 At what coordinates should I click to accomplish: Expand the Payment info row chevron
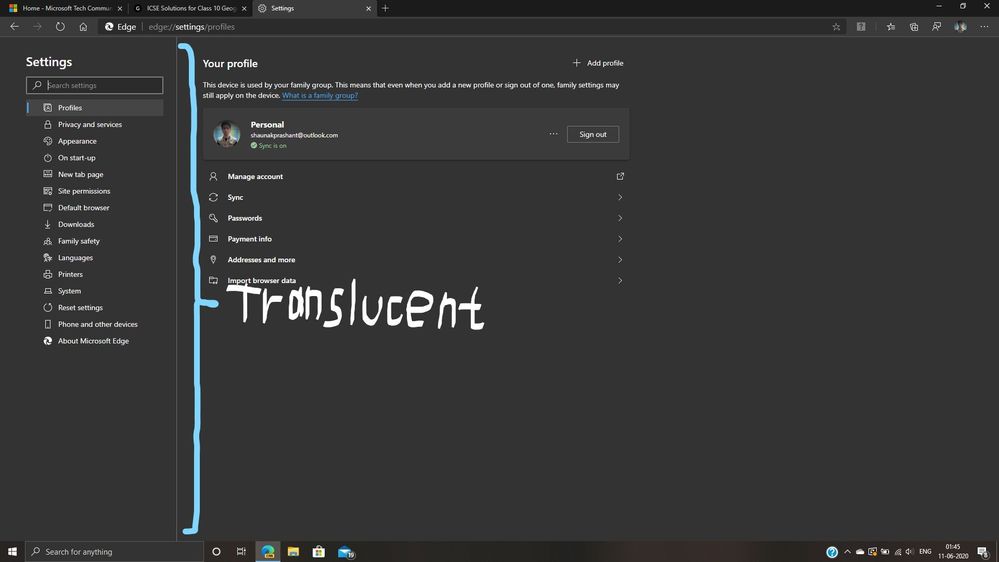[620, 239]
